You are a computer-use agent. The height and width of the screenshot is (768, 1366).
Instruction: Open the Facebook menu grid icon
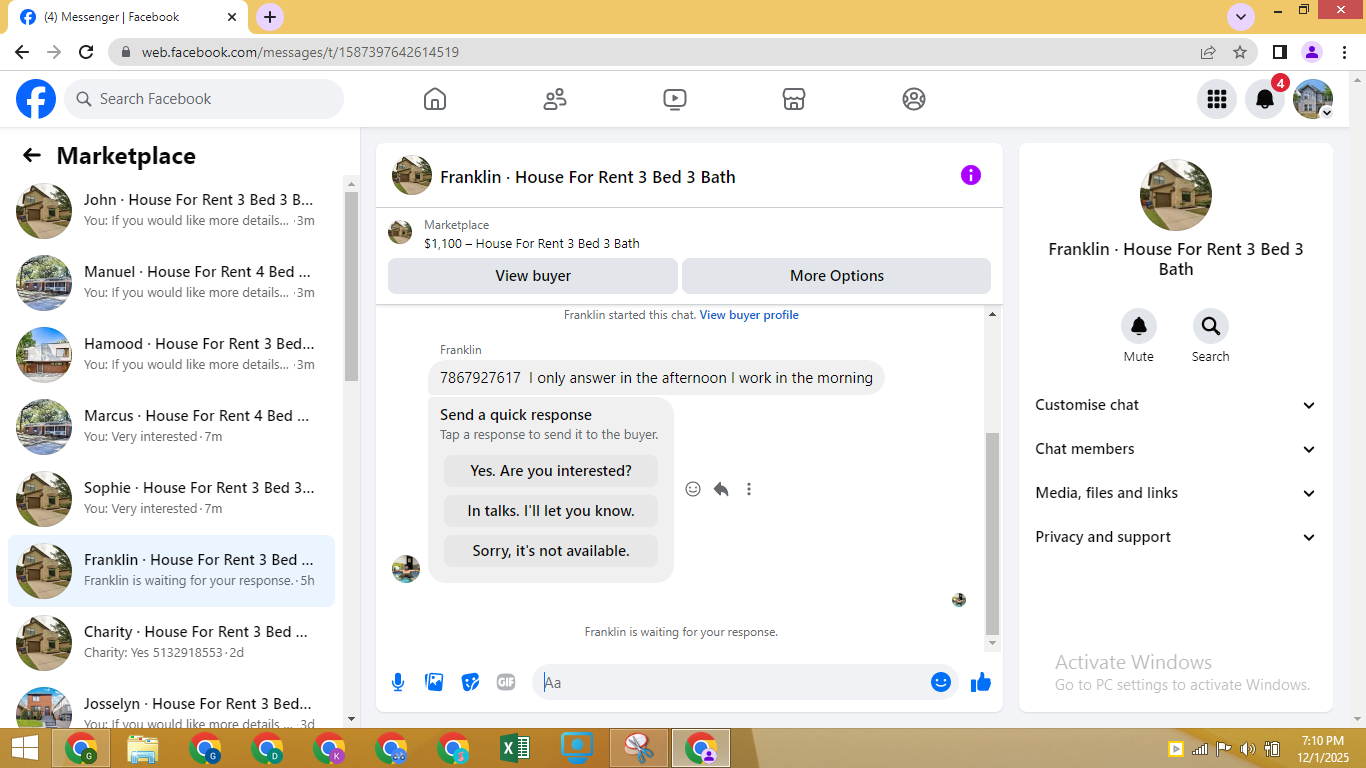[x=1217, y=99]
